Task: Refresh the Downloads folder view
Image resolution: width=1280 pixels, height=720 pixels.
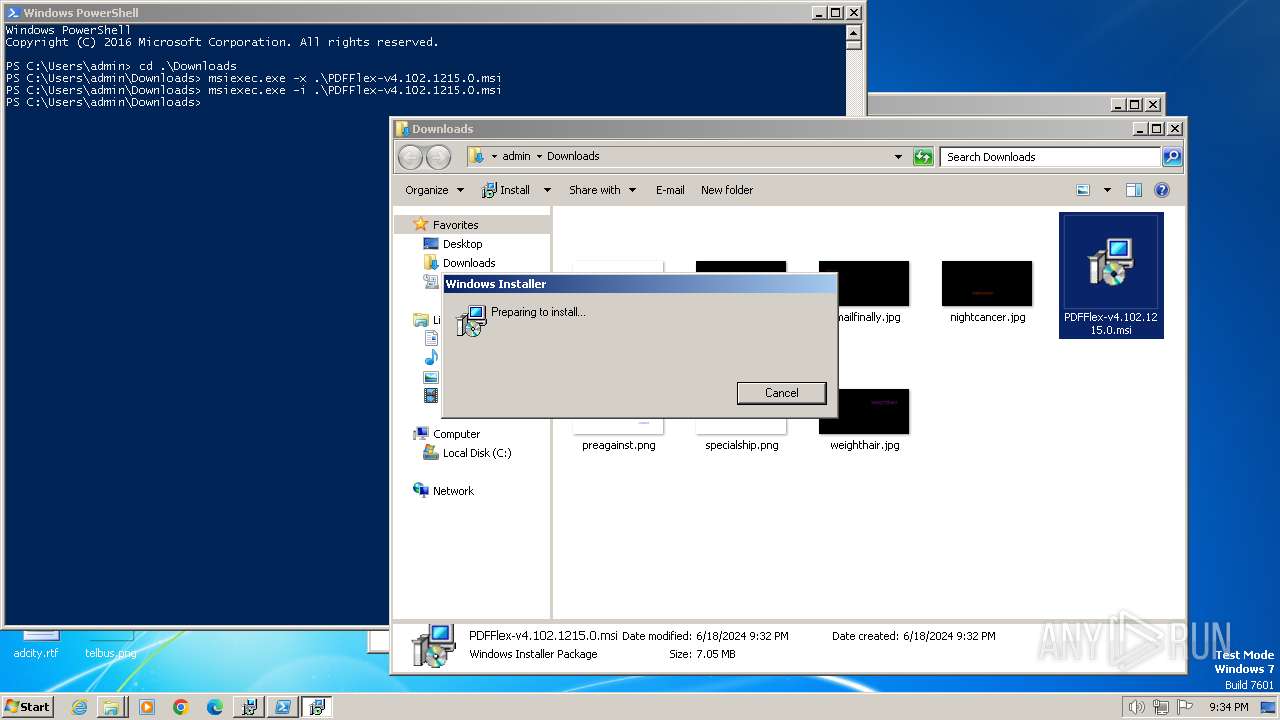Action: click(923, 157)
